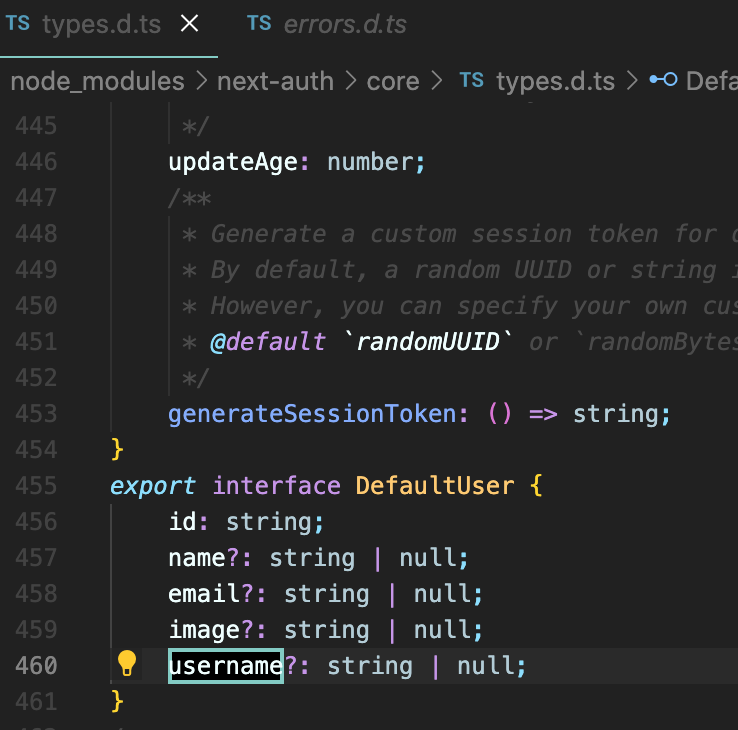Click the TS icon on errors.d.ts tab
This screenshot has height=730, width=738.
[x=259, y=25]
